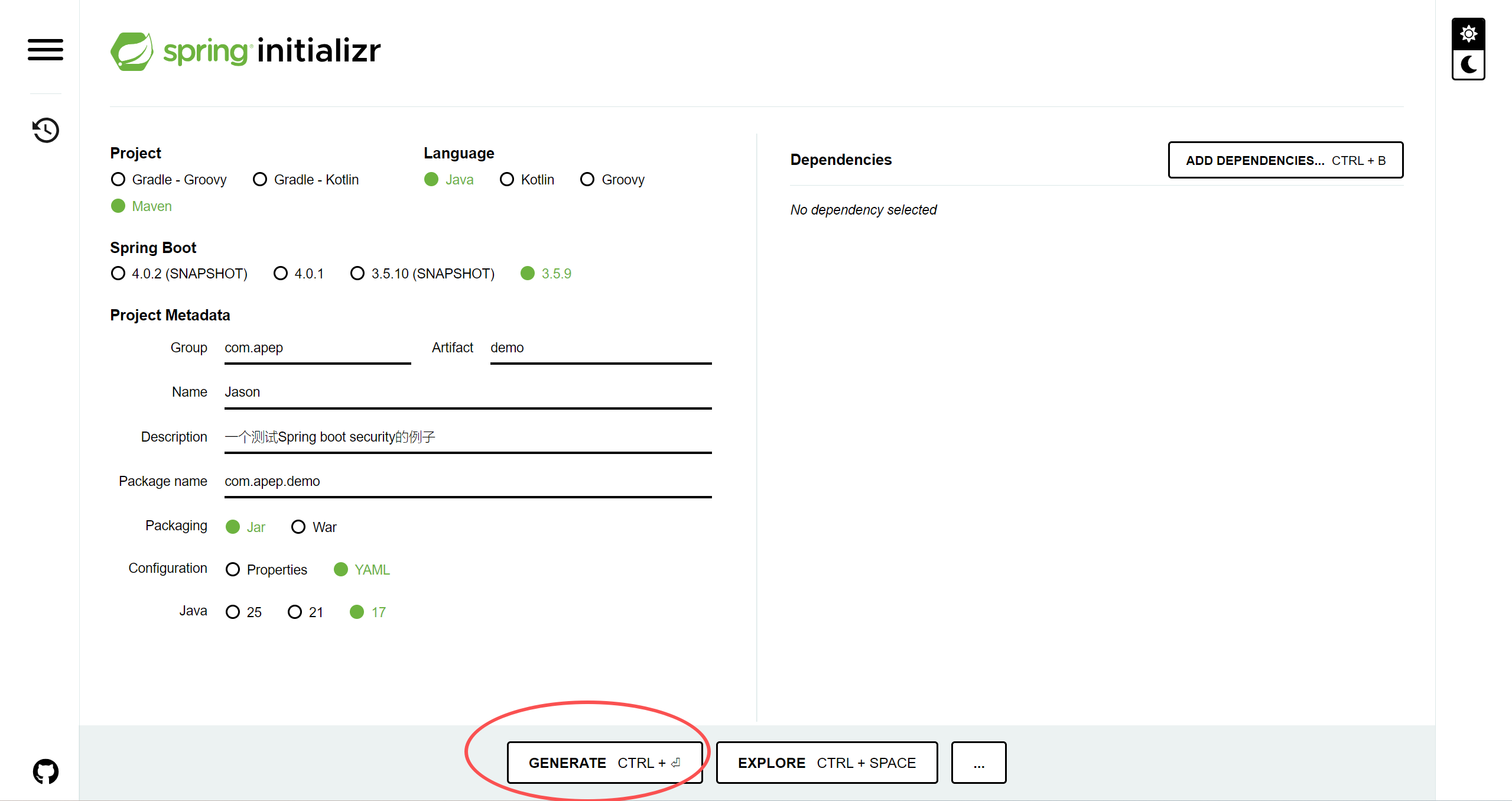1512x801 pixels.
Task: Select Spring Boot version 4.0.1
Action: pyautogui.click(x=281, y=274)
